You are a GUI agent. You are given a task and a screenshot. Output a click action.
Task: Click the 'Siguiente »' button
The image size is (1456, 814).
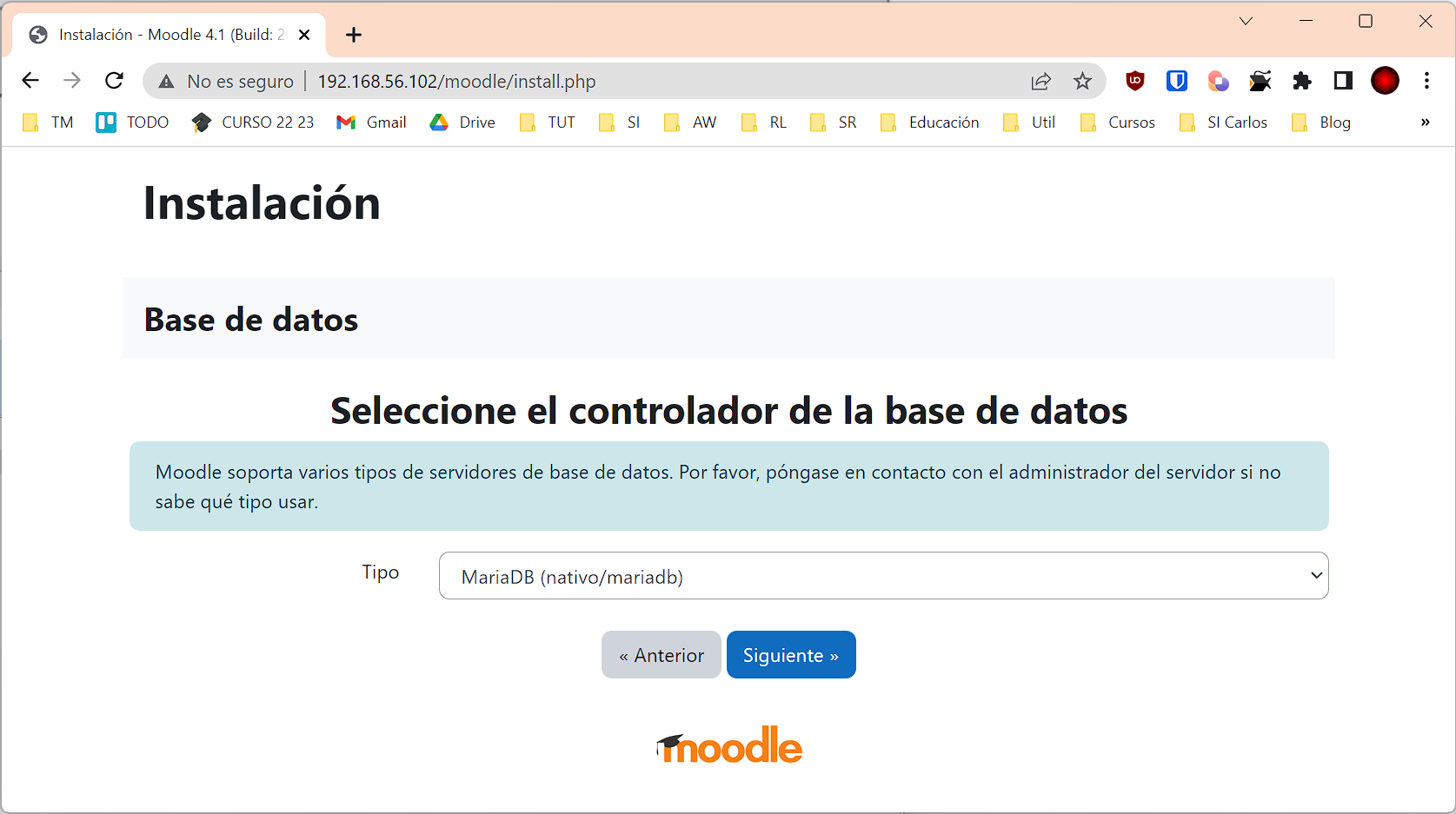[790, 654]
